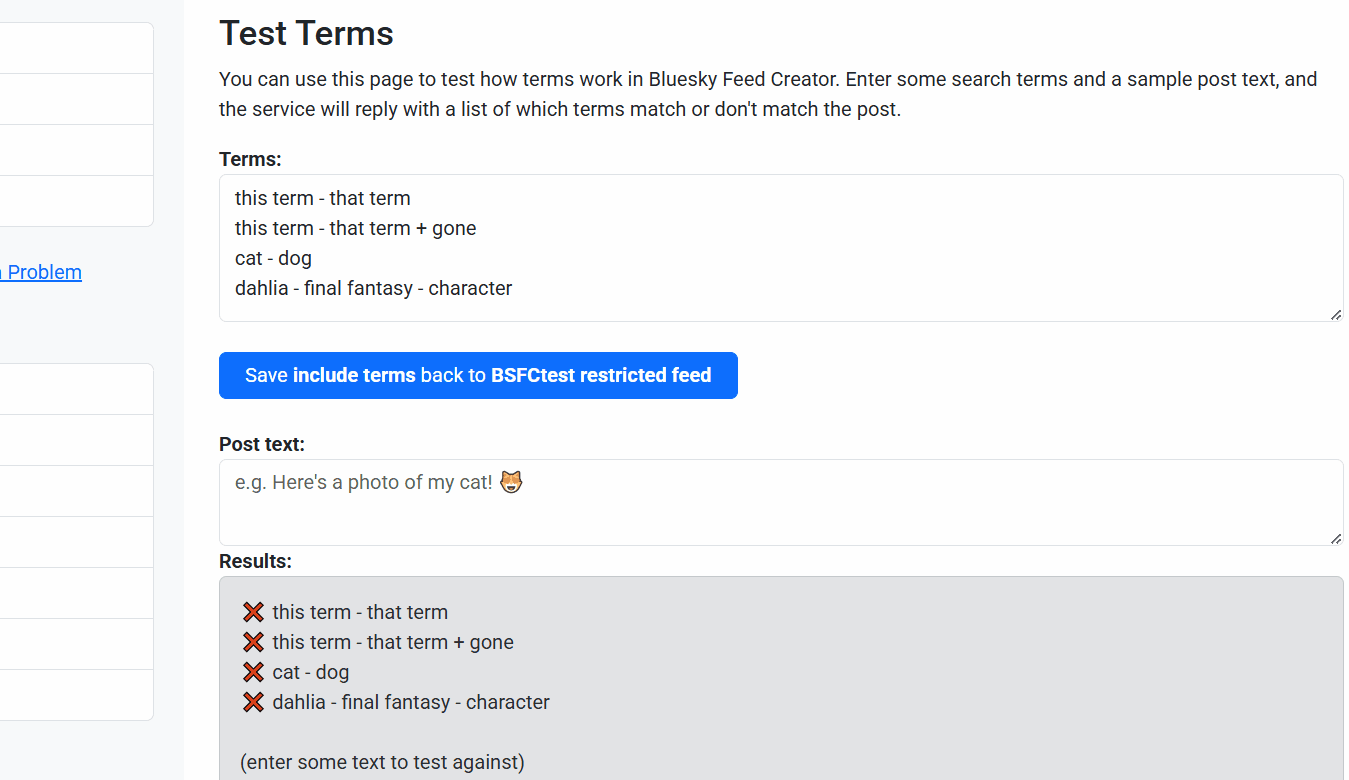Click the red X beside the dahlia result
The height and width of the screenshot is (780, 1349).
(x=253, y=702)
